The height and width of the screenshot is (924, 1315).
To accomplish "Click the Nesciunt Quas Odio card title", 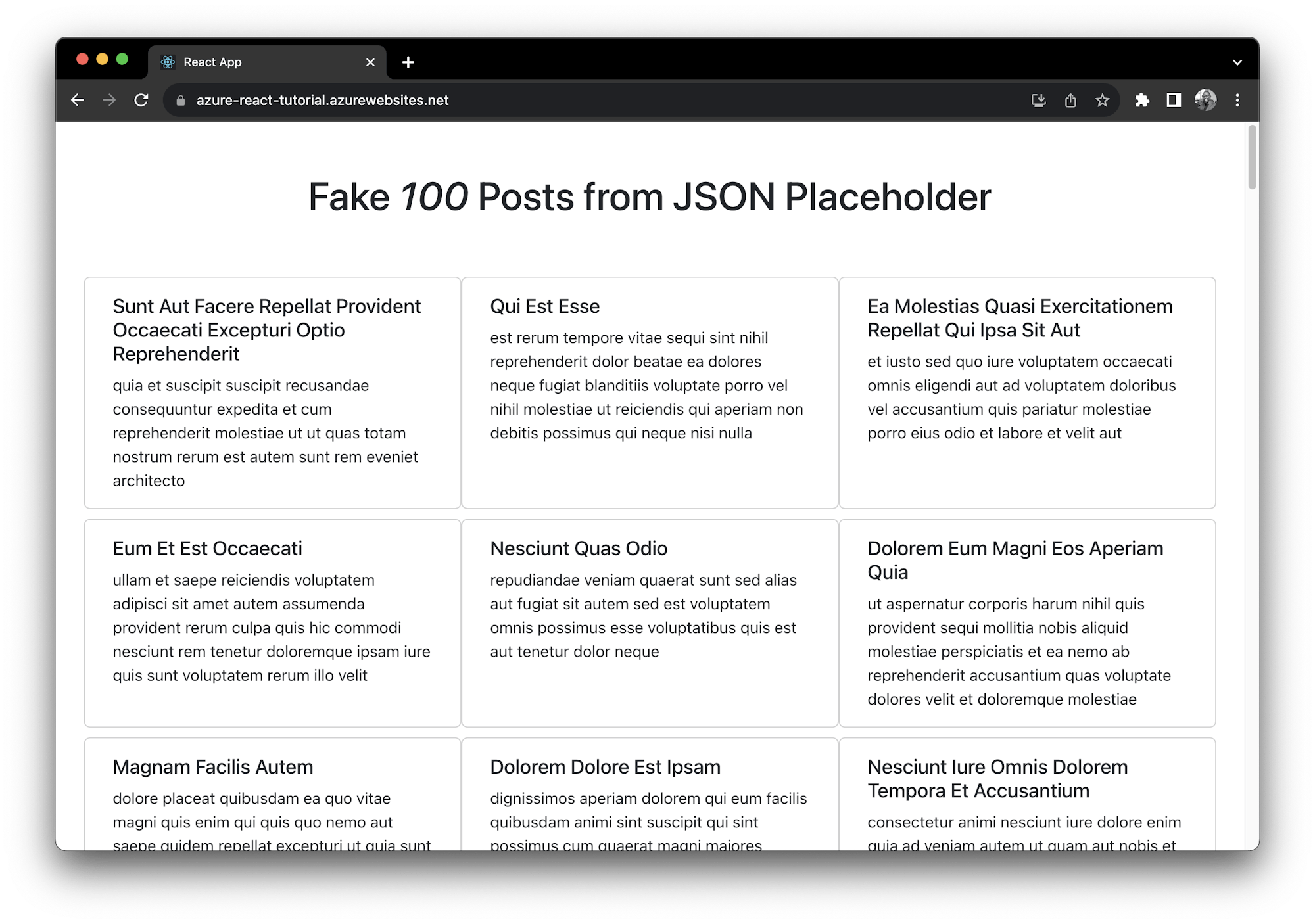I will click(579, 548).
